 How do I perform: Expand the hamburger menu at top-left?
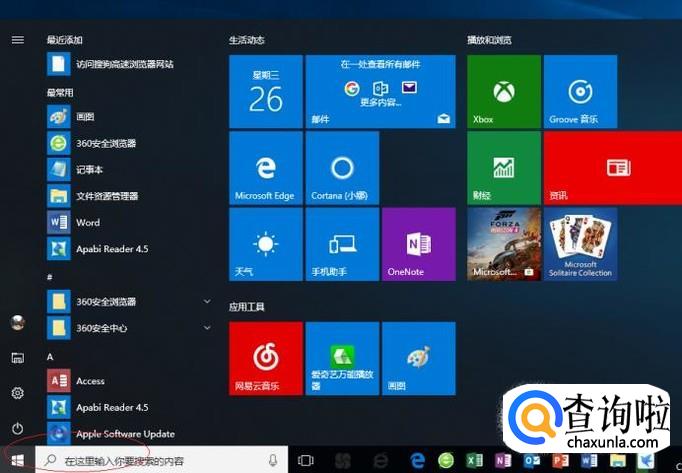coord(17,39)
